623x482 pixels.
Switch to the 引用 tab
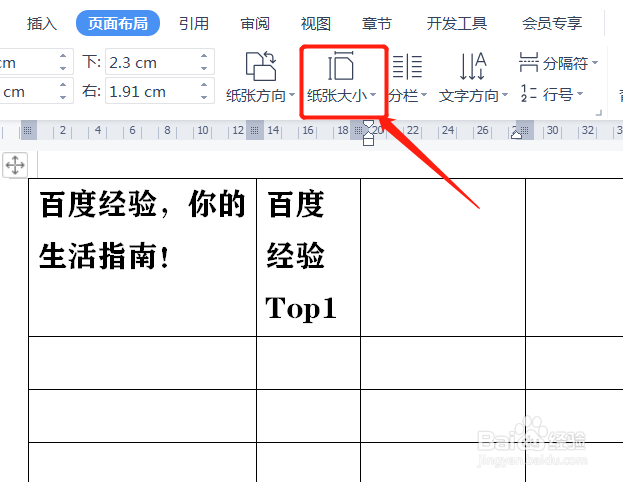194,24
